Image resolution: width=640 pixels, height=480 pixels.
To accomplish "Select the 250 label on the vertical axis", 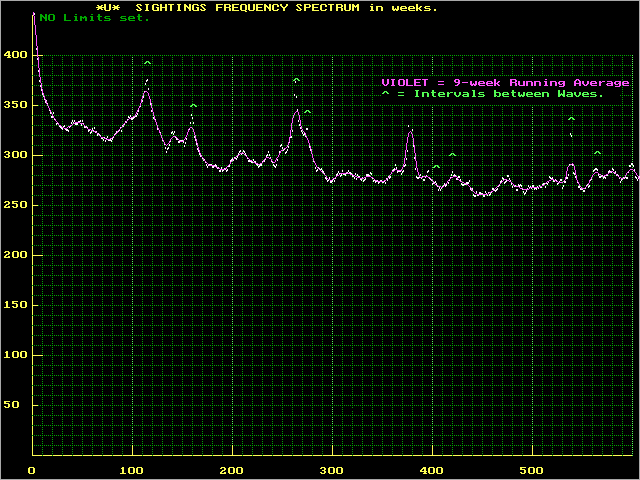I will (13, 205).
